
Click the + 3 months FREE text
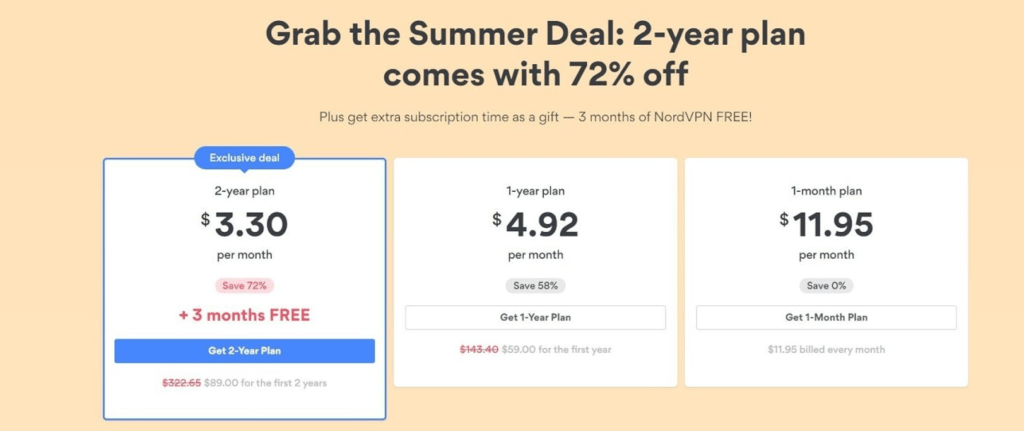(x=244, y=316)
